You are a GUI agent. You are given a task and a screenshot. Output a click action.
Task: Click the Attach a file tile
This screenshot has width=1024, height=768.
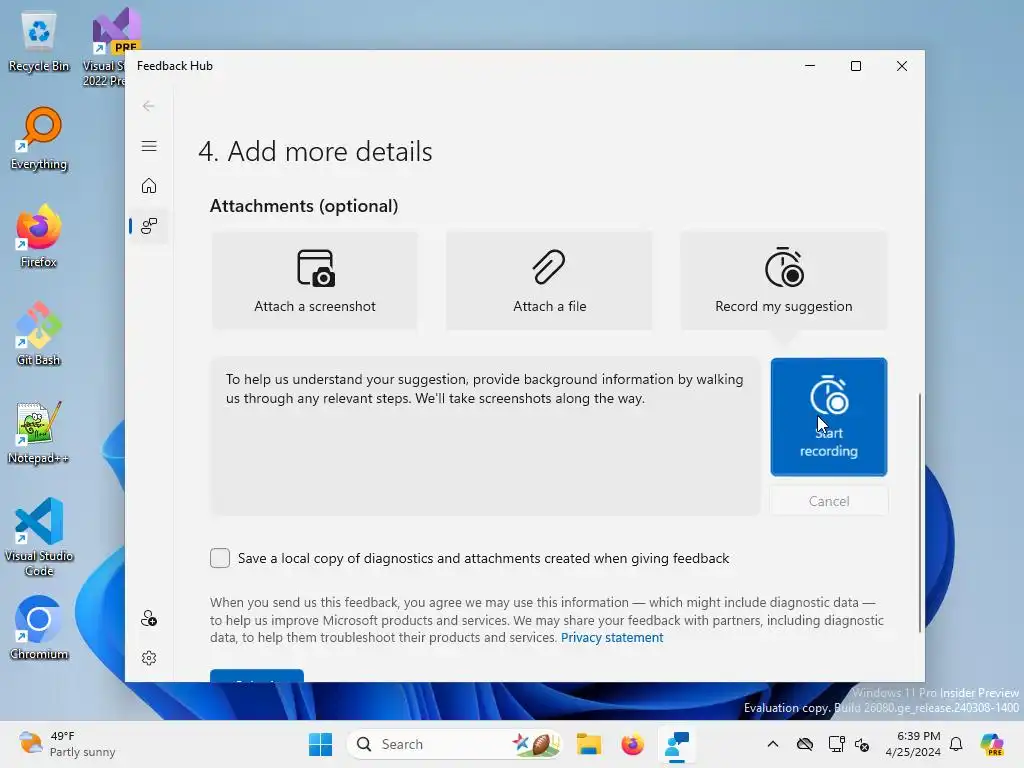[x=549, y=281]
